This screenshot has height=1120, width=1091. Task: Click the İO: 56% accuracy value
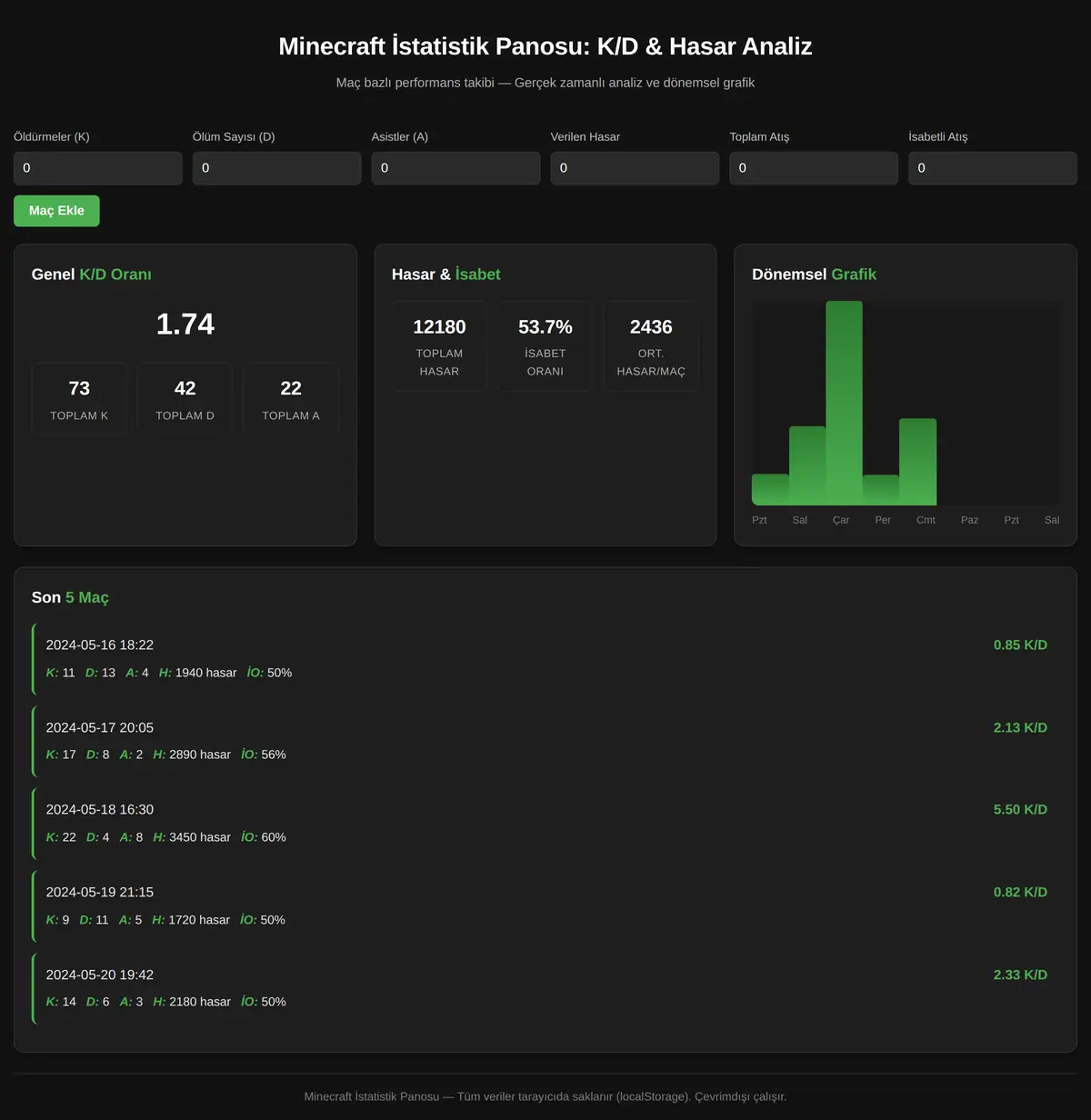tap(264, 755)
